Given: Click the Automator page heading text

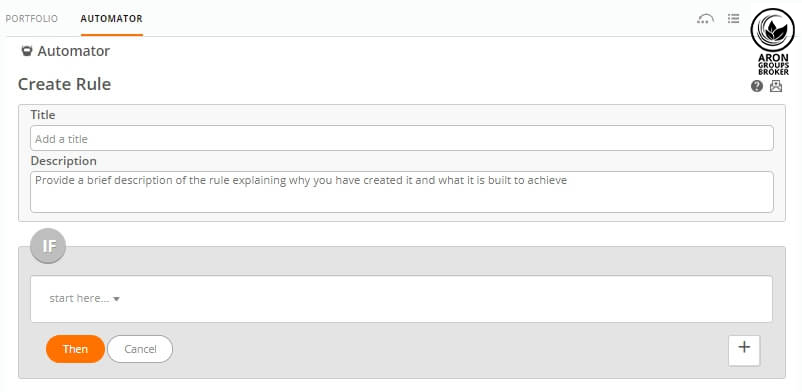Looking at the screenshot, I should [74, 51].
